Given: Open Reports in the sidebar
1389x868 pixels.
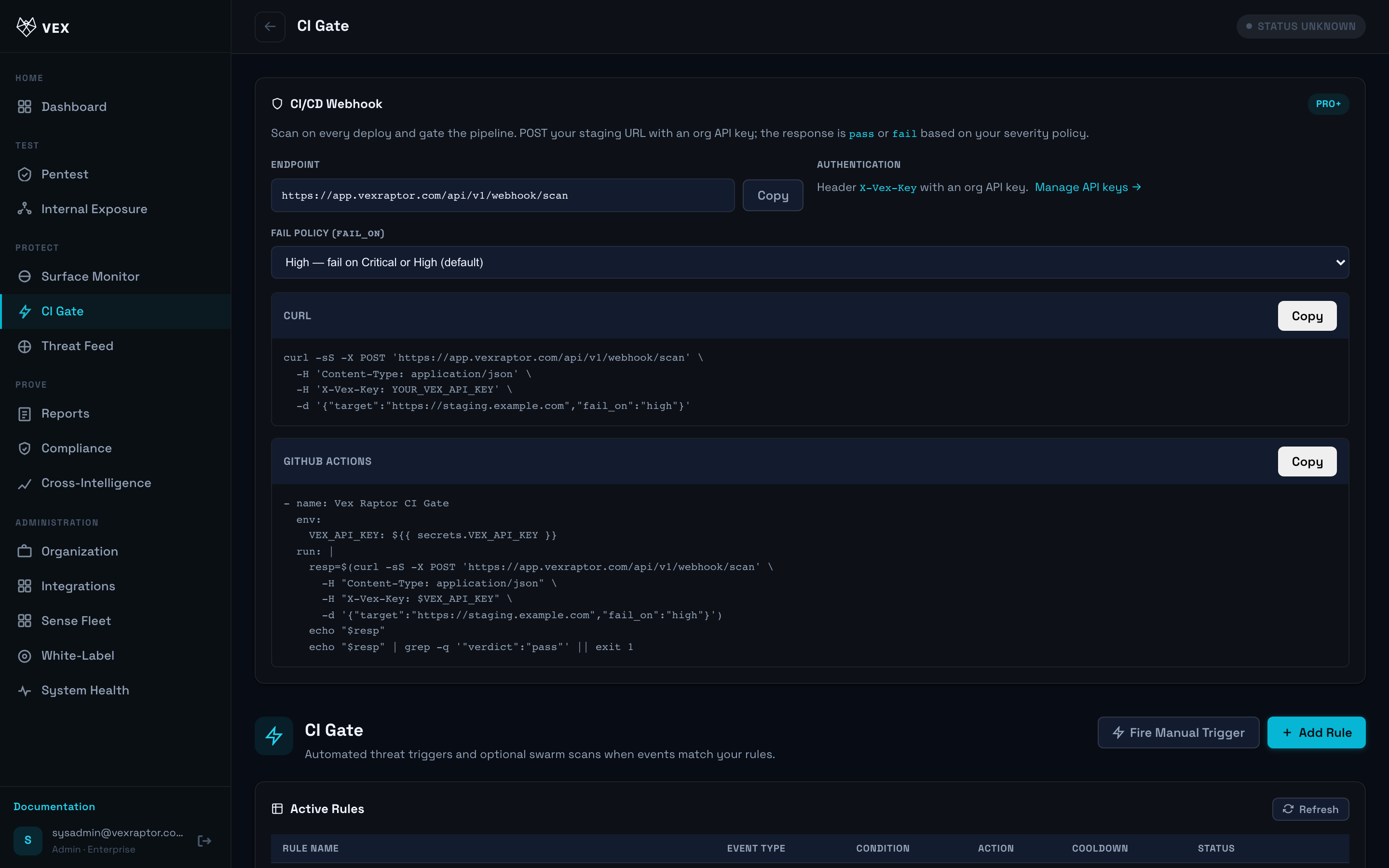Looking at the screenshot, I should pyautogui.click(x=115, y=414).
